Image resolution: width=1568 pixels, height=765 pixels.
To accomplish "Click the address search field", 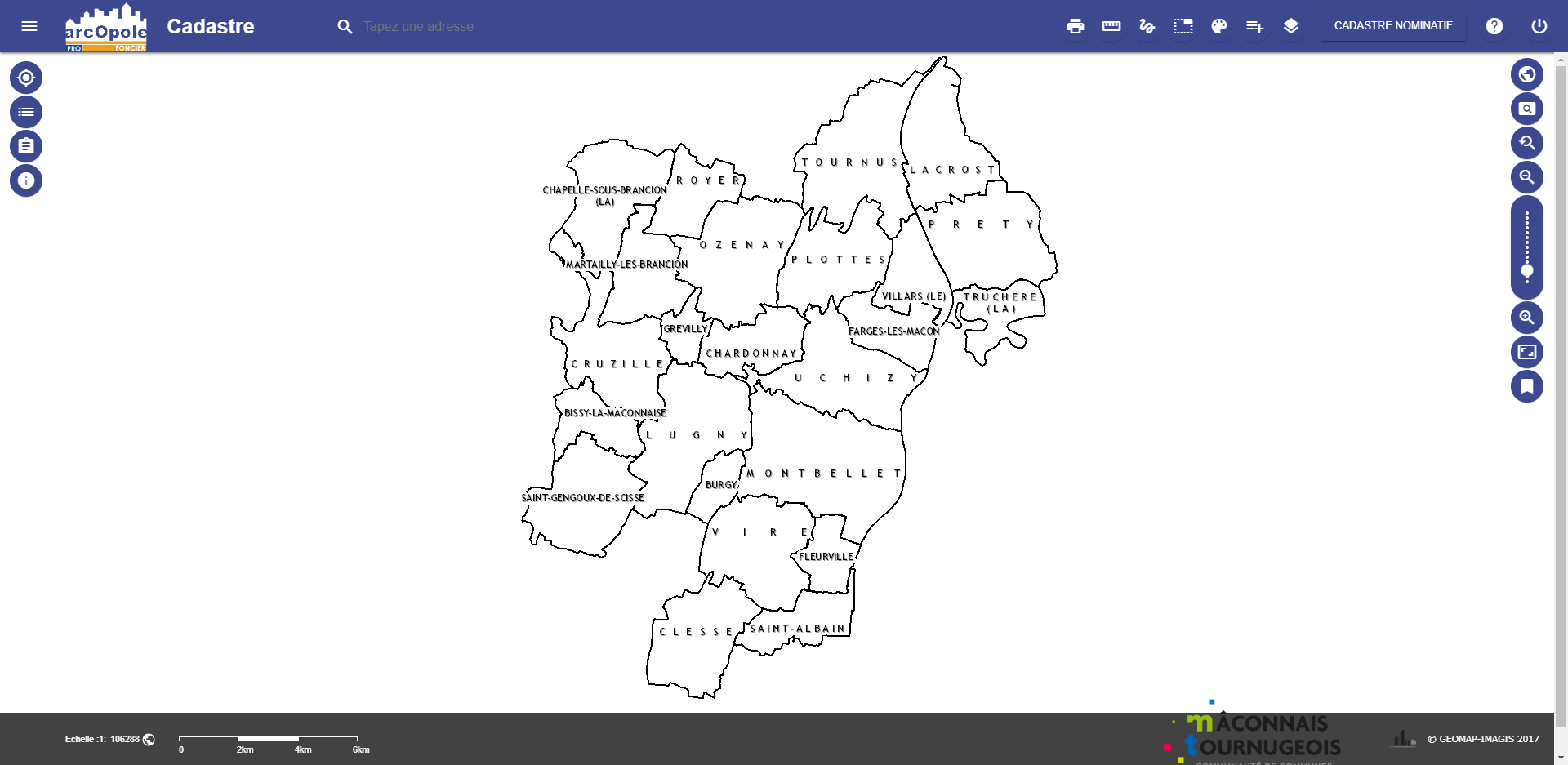I will 467,26.
